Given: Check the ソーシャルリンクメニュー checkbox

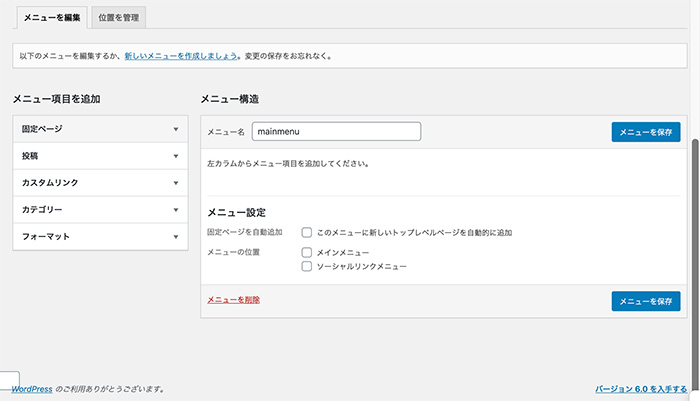Looking at the screenshot, I should [307, 267].
